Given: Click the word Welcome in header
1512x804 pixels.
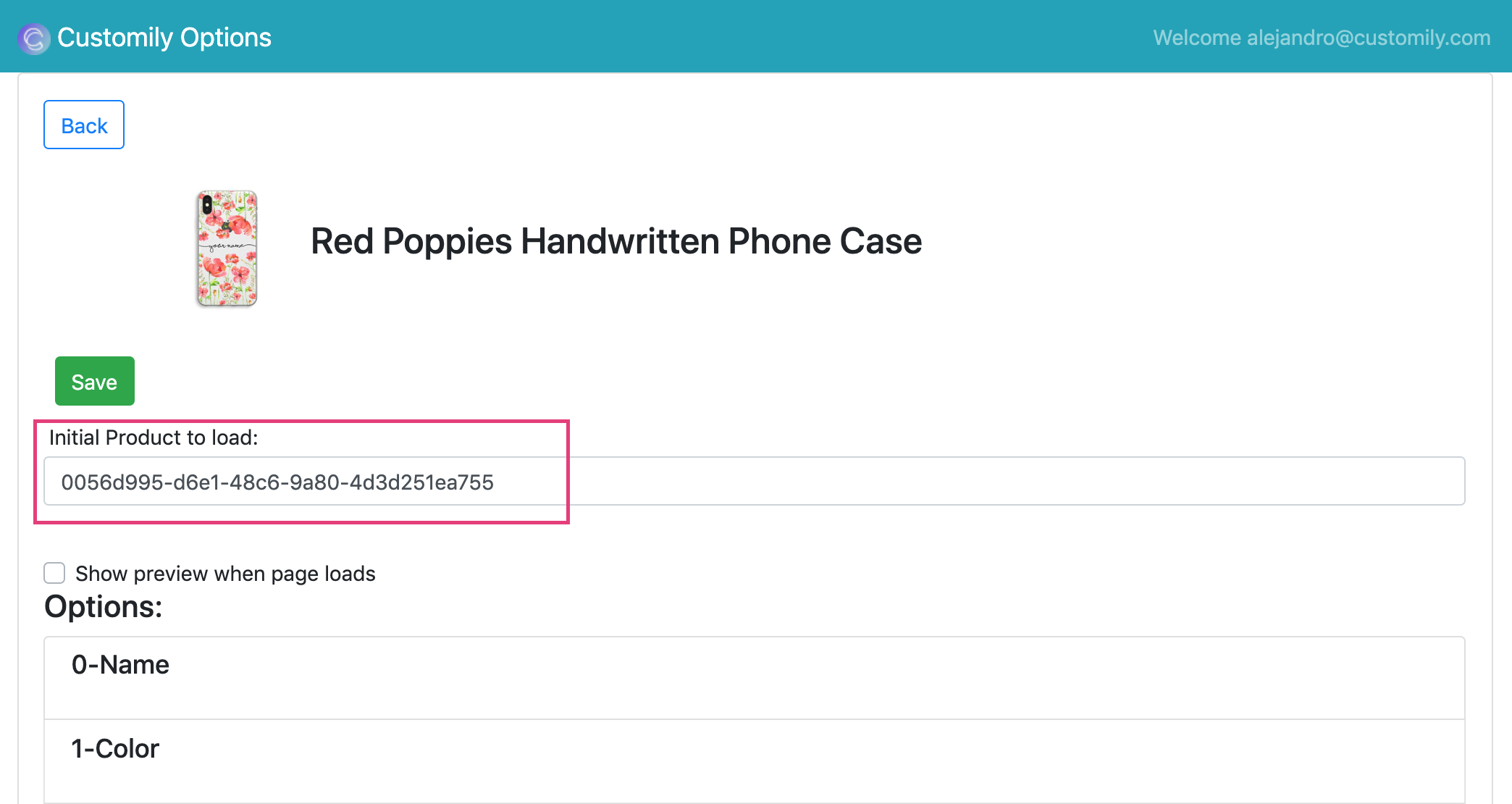Looking at the screenshot, I should coord(1197,38).
